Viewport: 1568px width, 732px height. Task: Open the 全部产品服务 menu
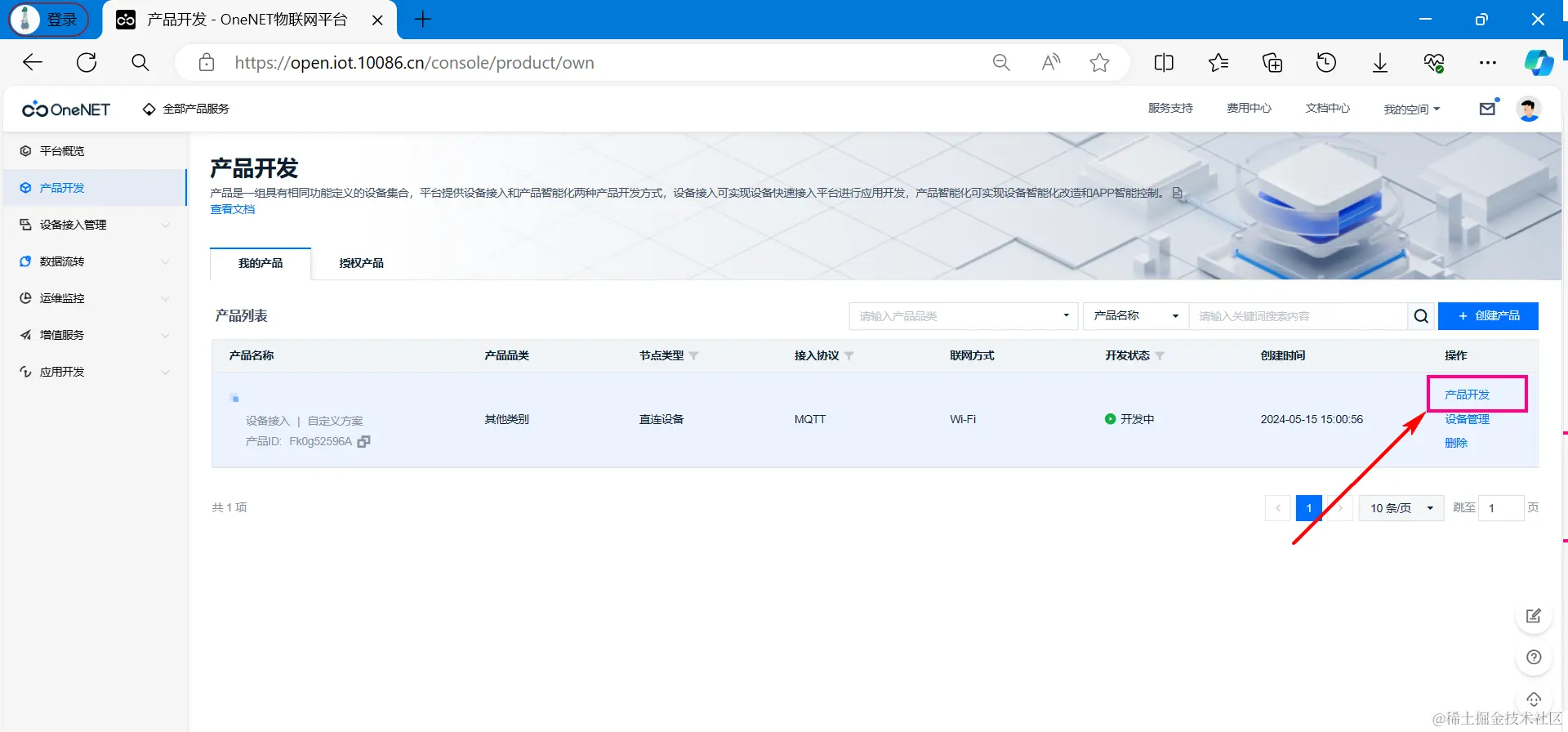click(185, 109)
